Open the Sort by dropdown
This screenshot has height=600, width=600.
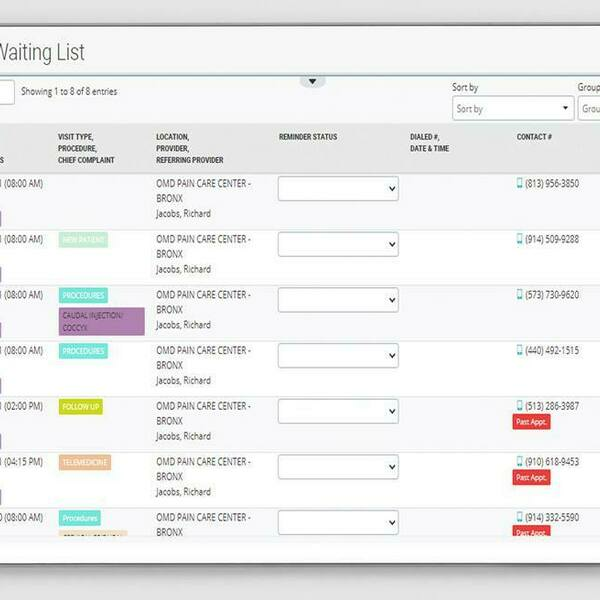tap(512, 109)
